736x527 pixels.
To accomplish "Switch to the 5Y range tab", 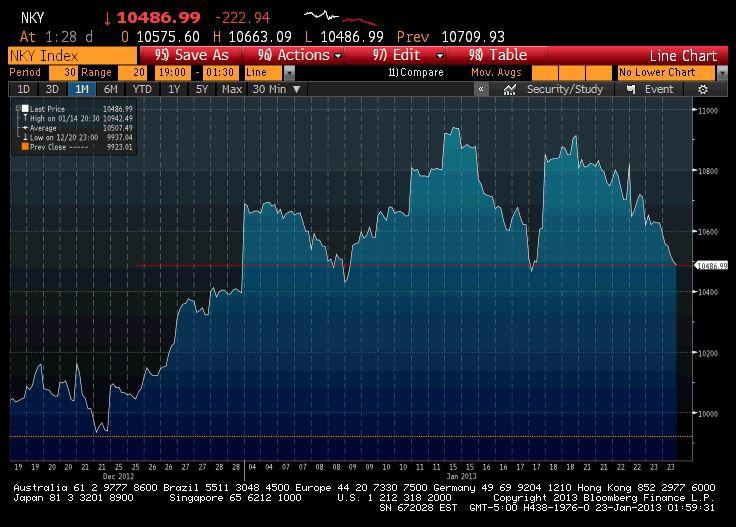I will click(202, 89).
